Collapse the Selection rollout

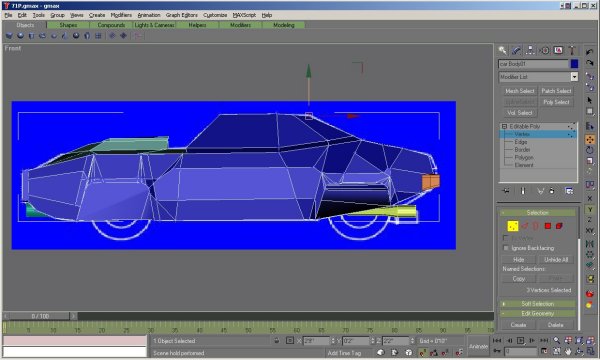[537, 213]
